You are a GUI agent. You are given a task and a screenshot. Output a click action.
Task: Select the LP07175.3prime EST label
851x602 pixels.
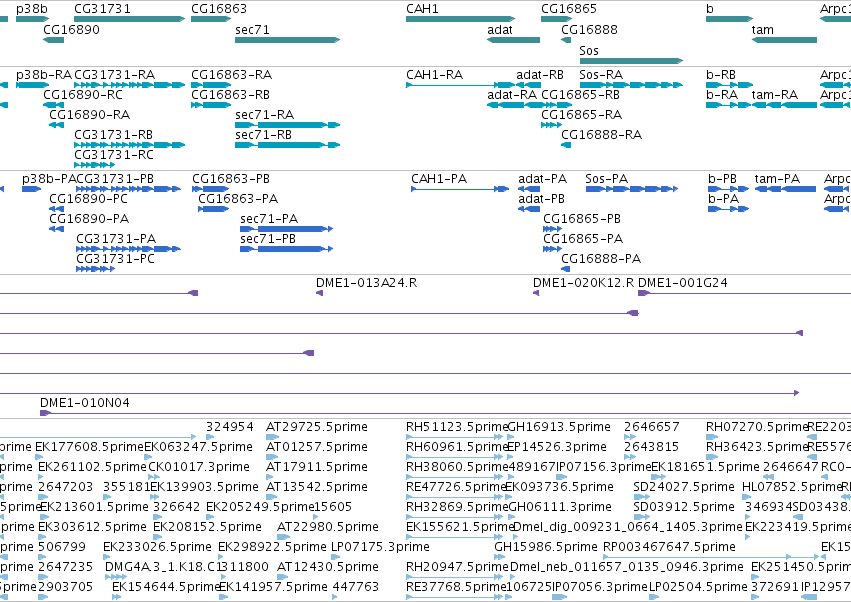point(380,547)
